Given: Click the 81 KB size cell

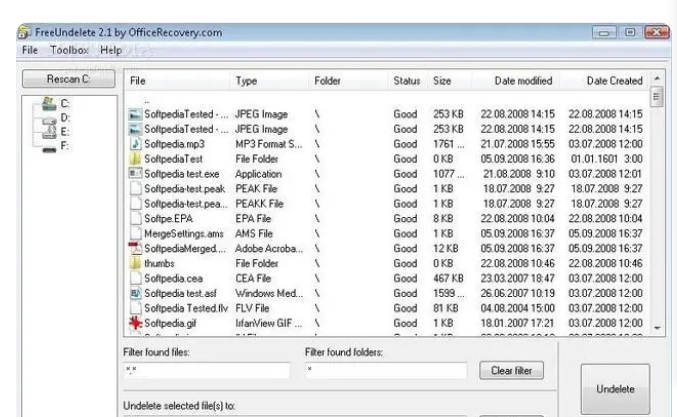Looking at the screenshot, I should click(446, 308).
